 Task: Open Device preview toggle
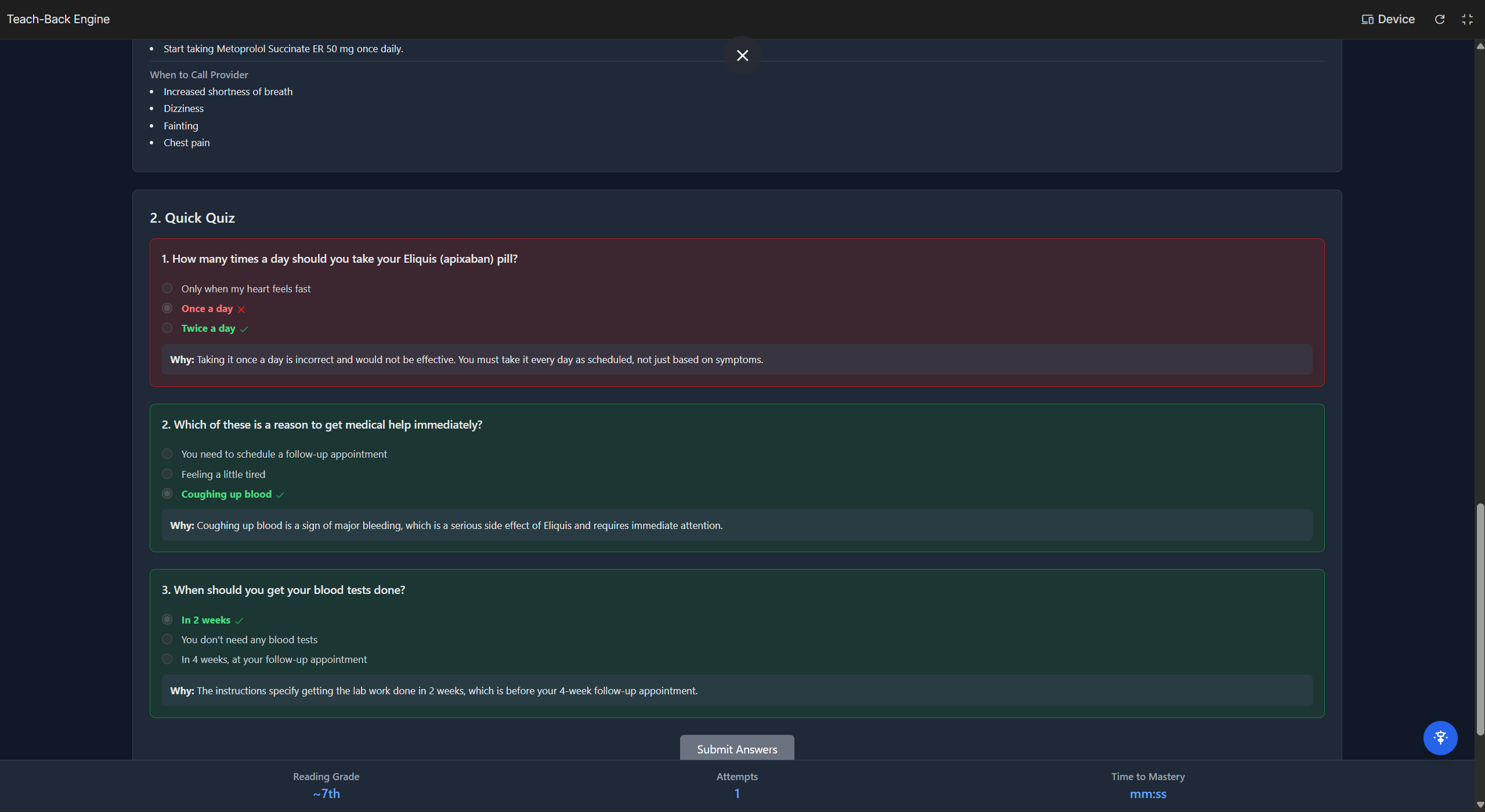point(1388,19)
